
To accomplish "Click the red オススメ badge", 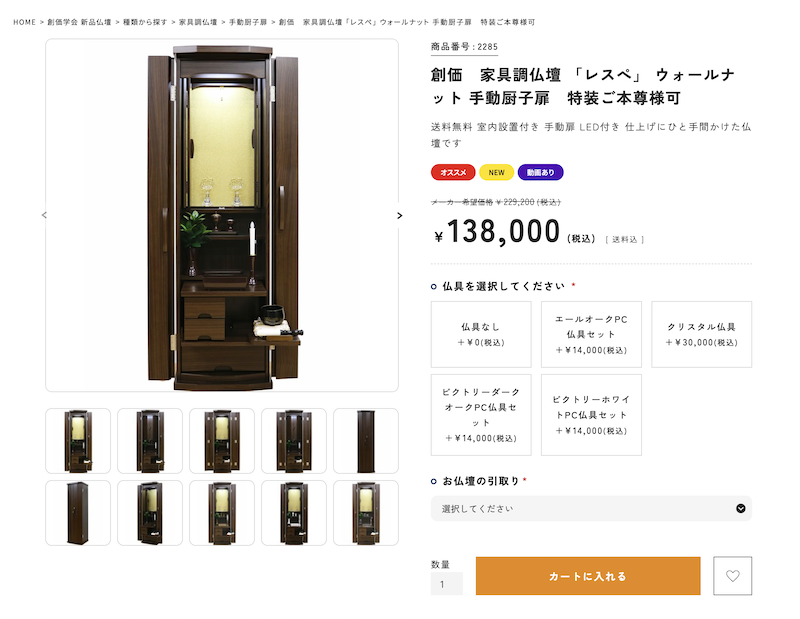I will 453,172.
